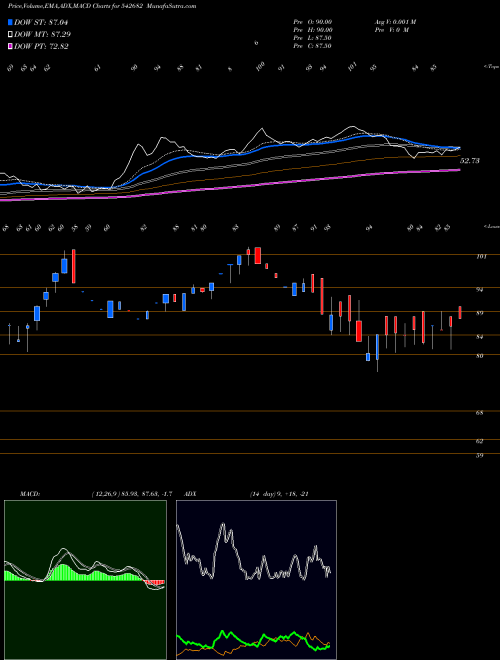Click the 80 price axis label
This screenshot has height=660, width=500.
[480, 356]
